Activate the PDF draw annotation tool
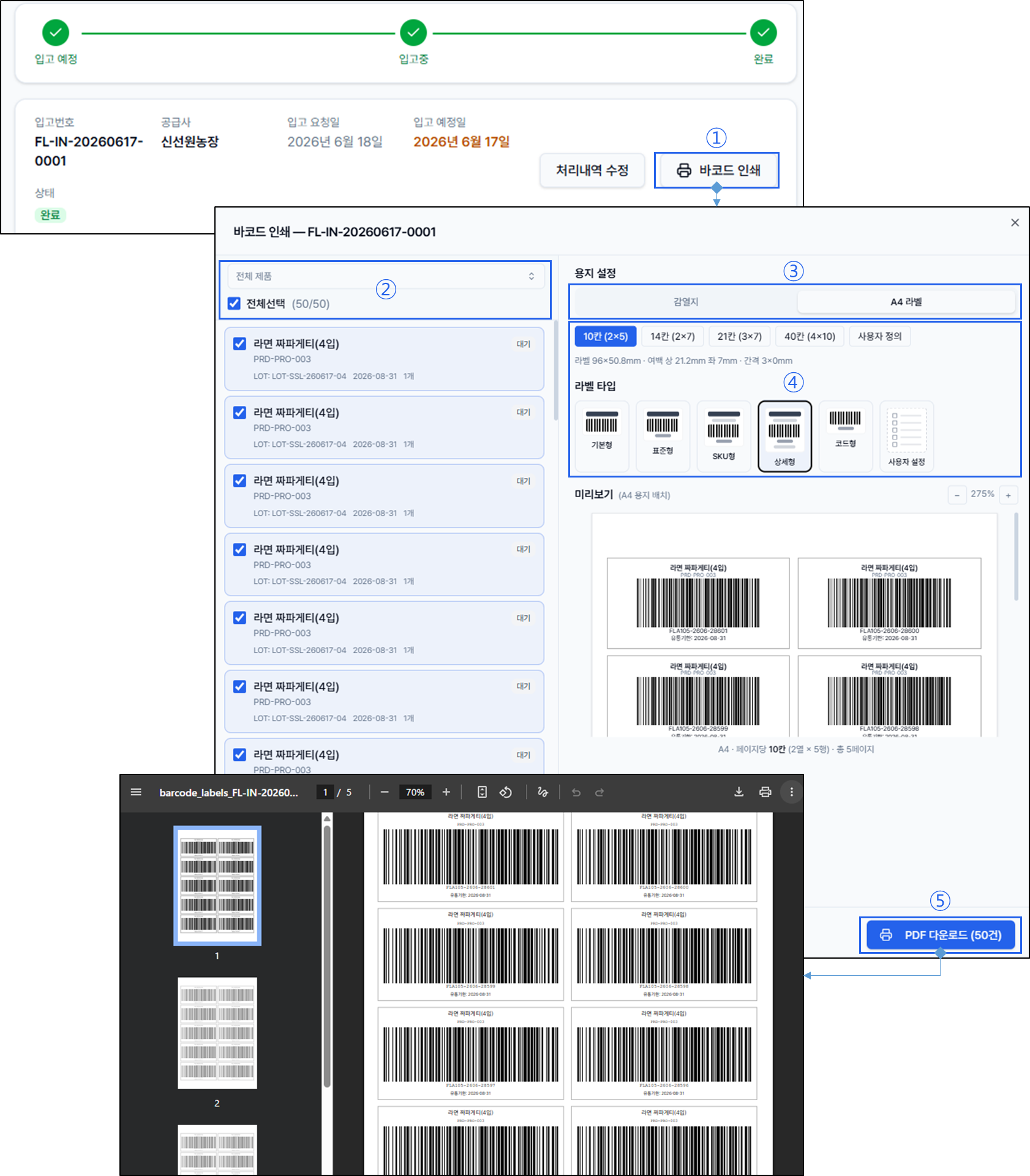 (543, 792)
